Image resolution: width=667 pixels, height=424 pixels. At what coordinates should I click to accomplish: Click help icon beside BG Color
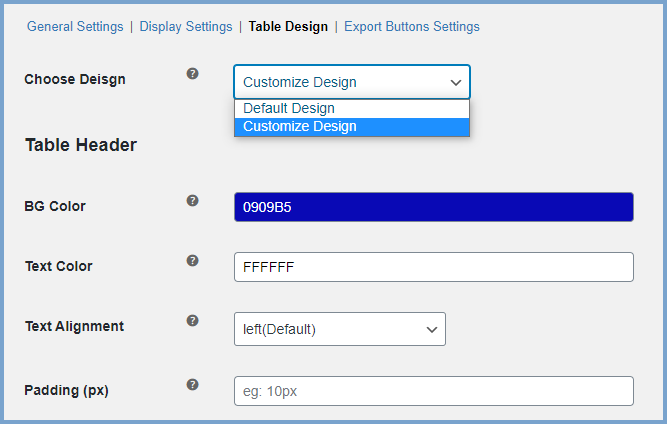[x=192, y=200]
